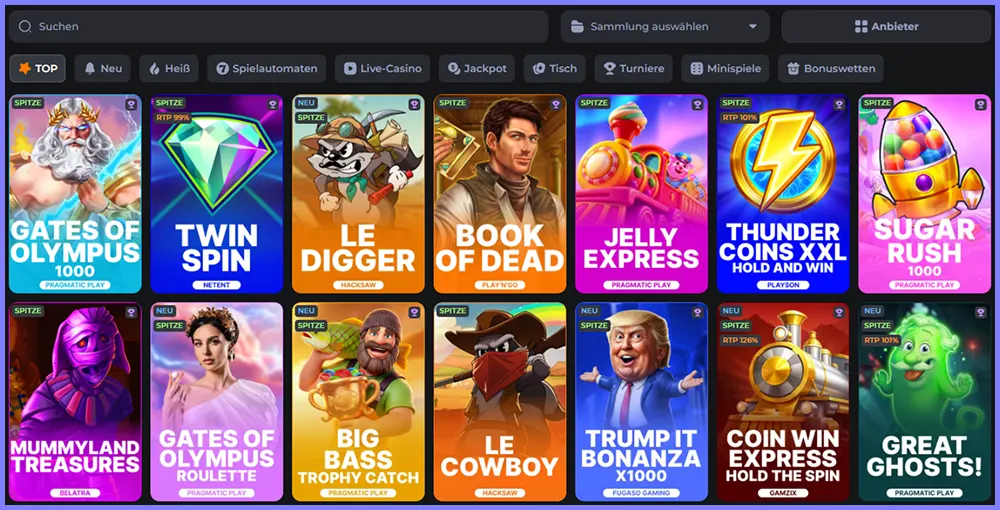Switch to Live-Casino tab
Screen dimensions: 1000x510
coord(383,68)
